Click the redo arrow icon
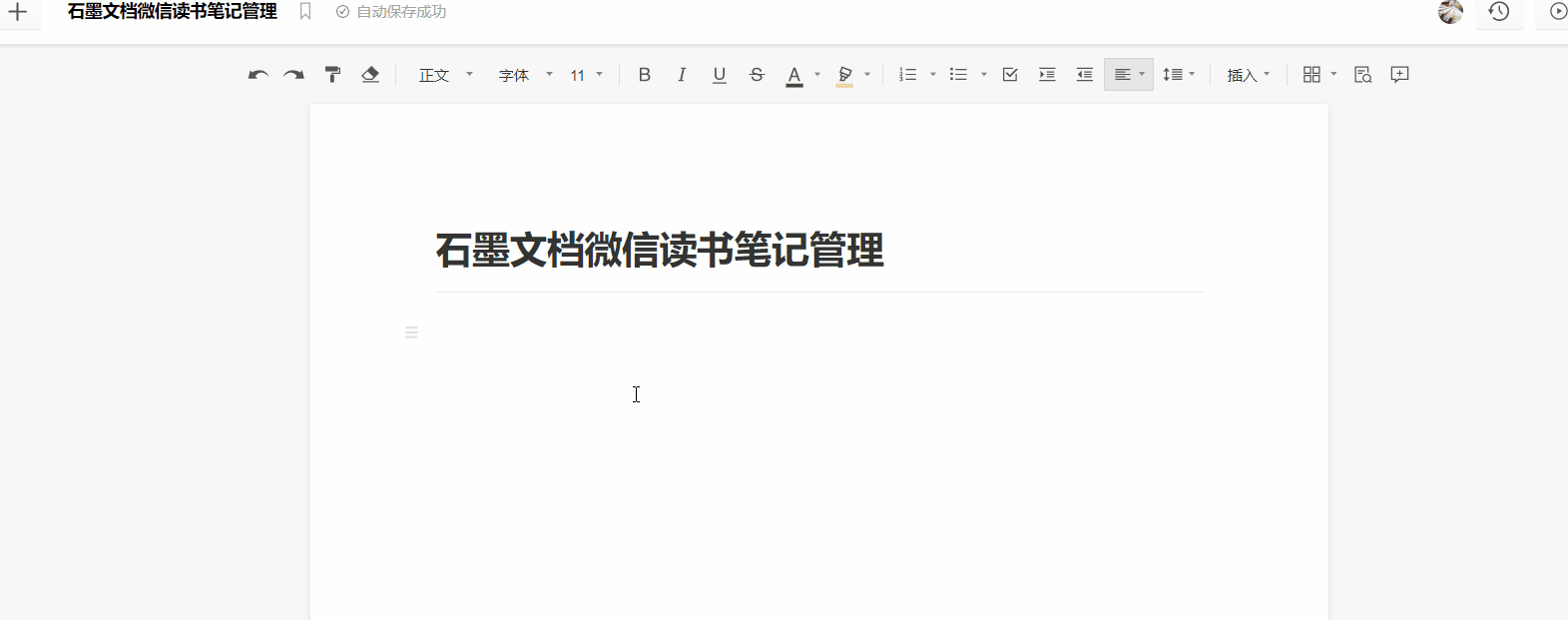The height and width of the screenshot is (620, 1568). (293, 75)
